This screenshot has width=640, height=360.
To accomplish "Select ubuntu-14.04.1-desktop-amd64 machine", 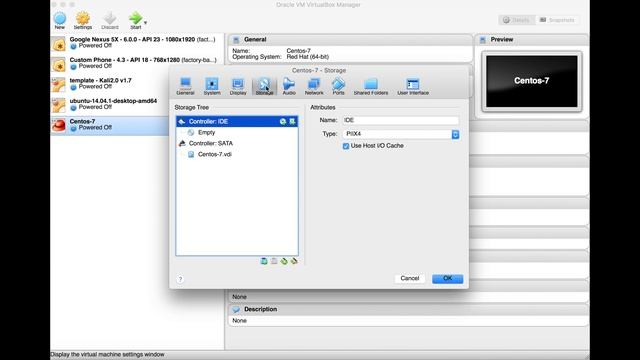I will 137,104.
